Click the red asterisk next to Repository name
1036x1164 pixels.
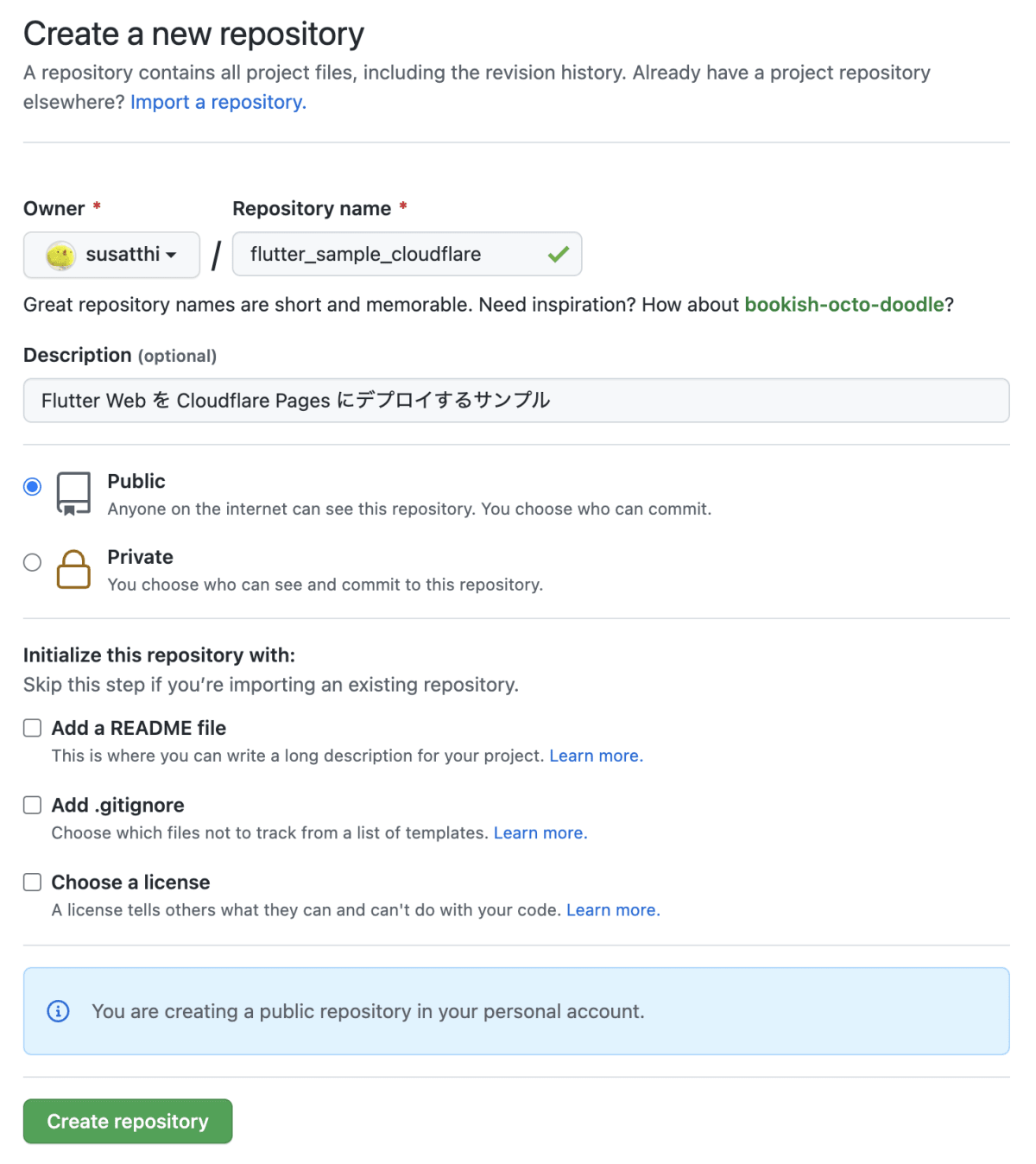tap(402, 207)
